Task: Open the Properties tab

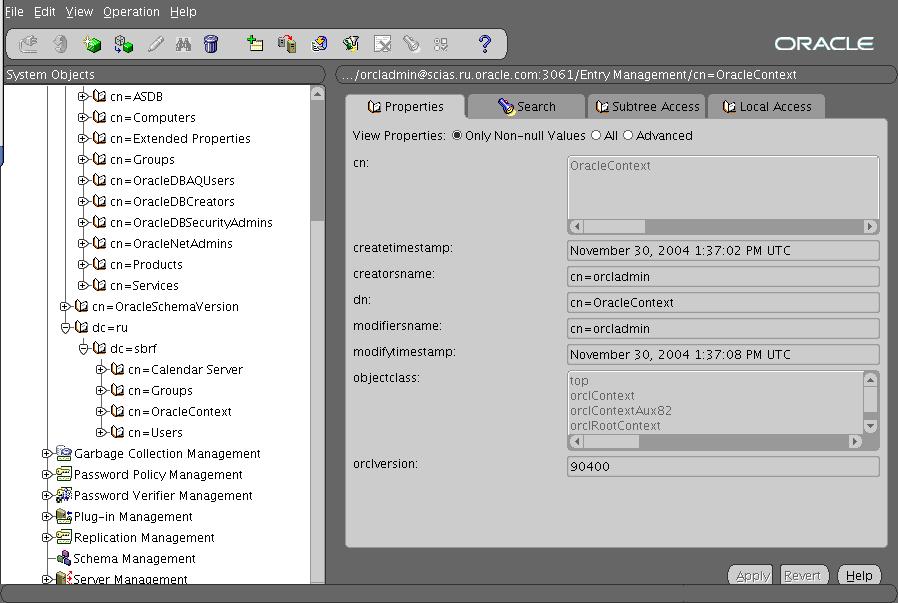Action: point(405,107)
